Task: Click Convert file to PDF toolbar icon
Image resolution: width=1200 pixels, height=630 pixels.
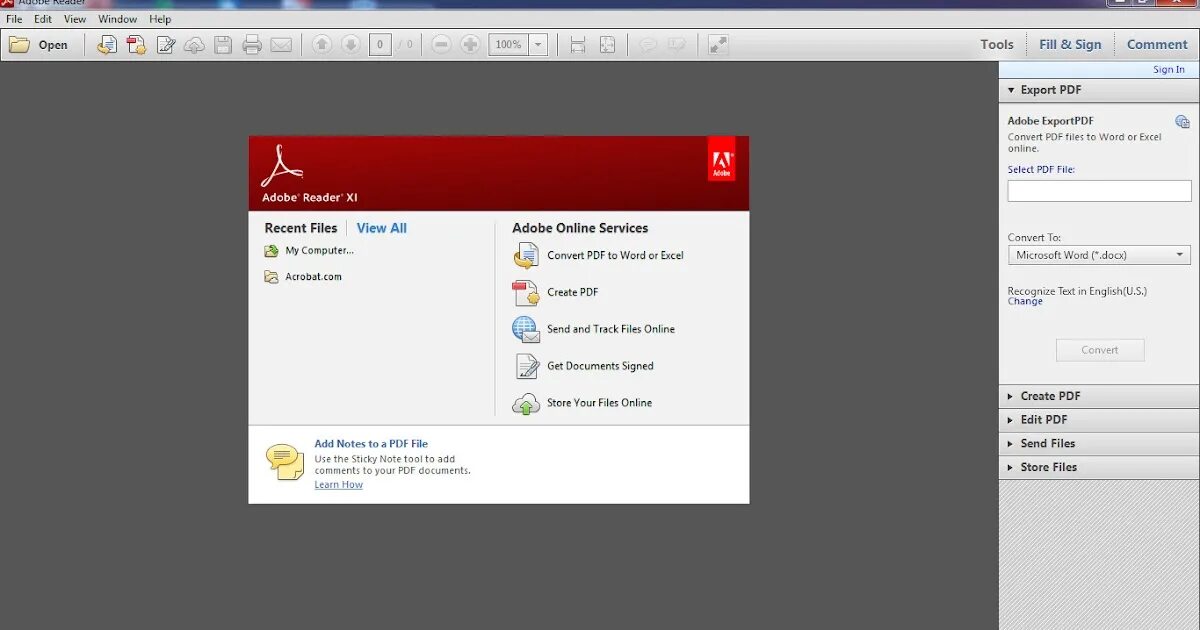Action: (x=107, y=45)
